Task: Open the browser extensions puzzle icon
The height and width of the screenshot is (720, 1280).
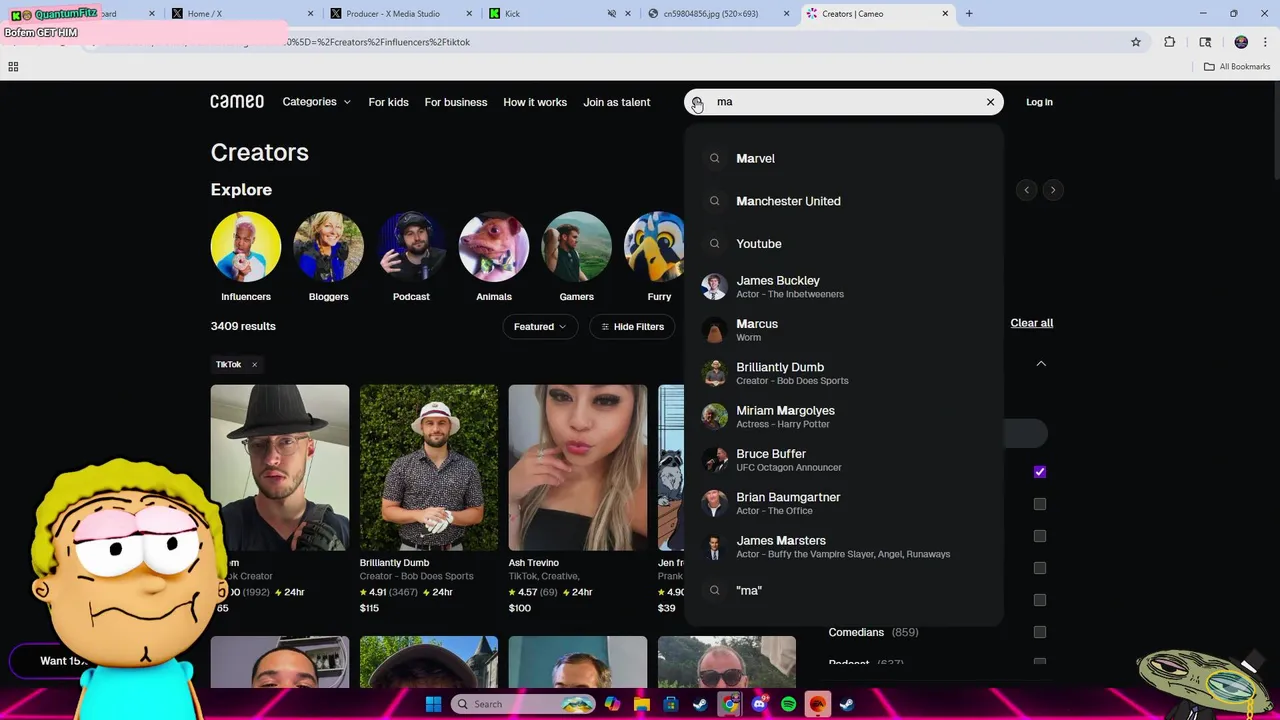Action: pyautogui.click(x=1169, y=42)
